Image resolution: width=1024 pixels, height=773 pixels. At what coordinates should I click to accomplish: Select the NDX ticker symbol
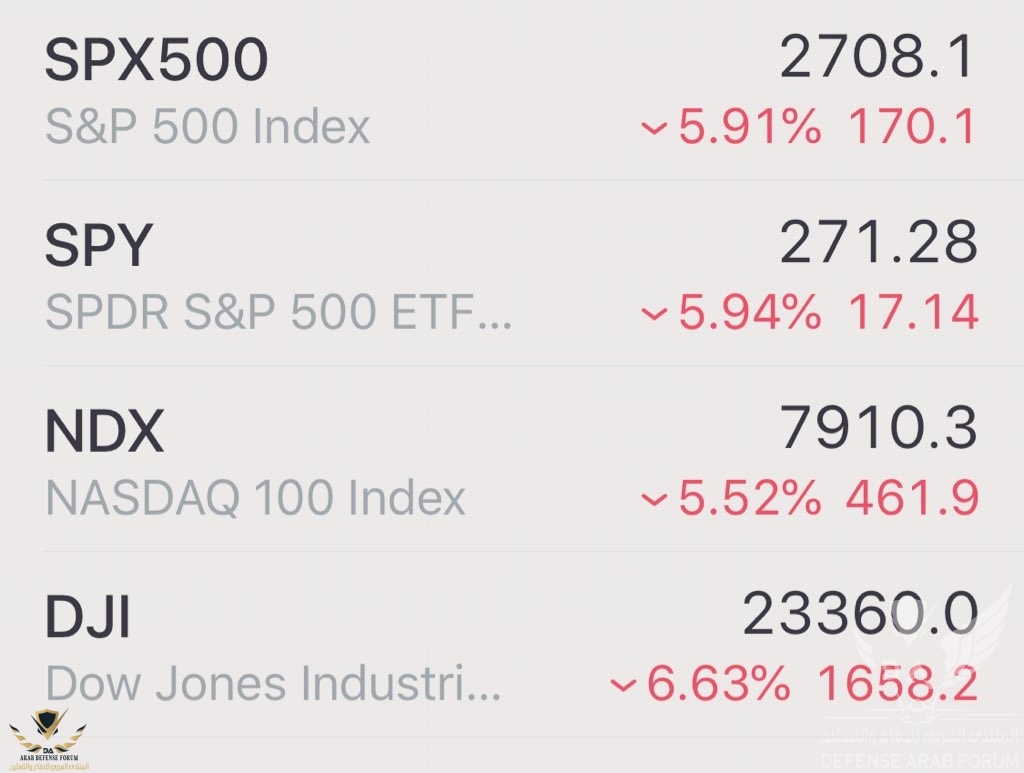pos(104,433)
